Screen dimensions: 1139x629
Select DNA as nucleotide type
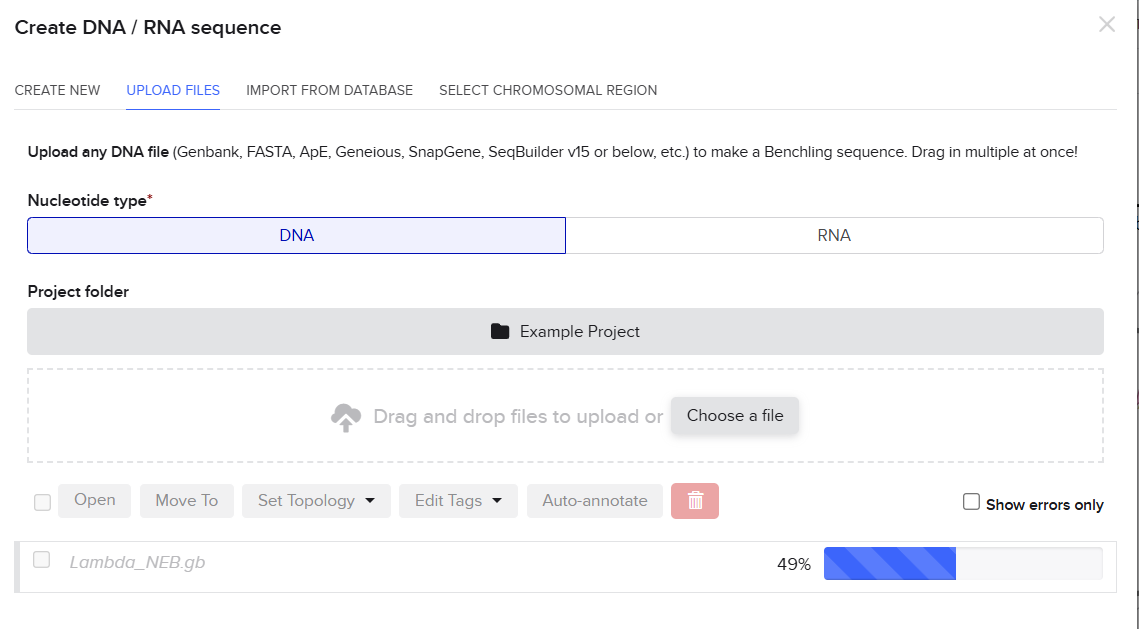pyautogui.click(x=297, y=236)
